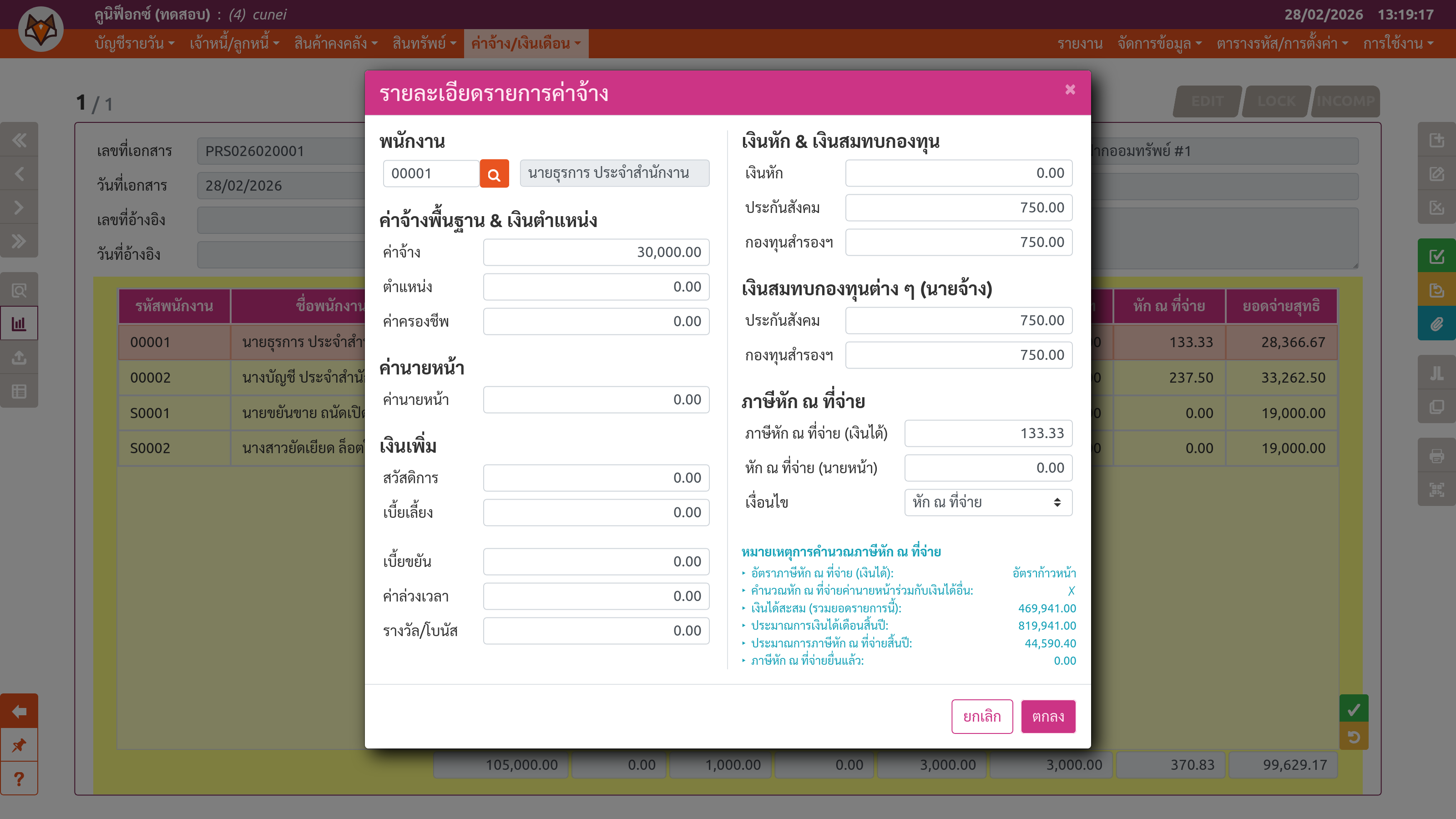This screenshot has height=819, width=1456.
Task: Click the orange back arrow icon
Action: click(x=19, y=711)
